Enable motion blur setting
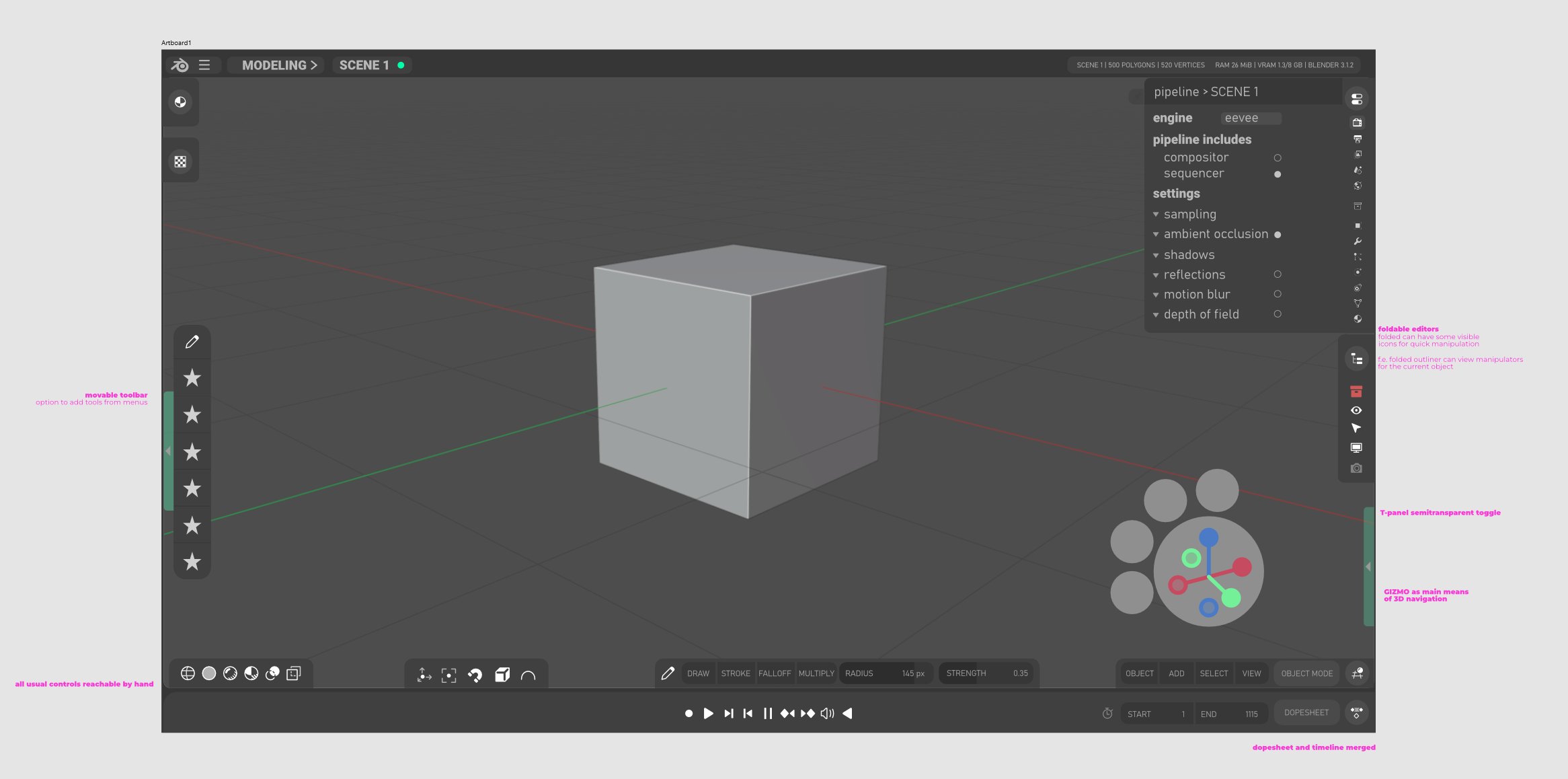This screenshot has height=779, width=1568. tap(1278, 294)
